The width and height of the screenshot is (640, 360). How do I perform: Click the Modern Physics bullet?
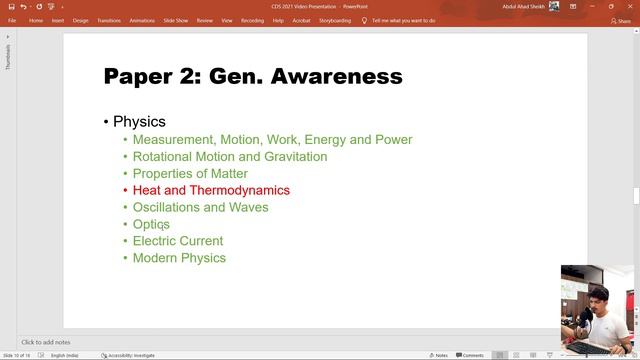point(179,258)
